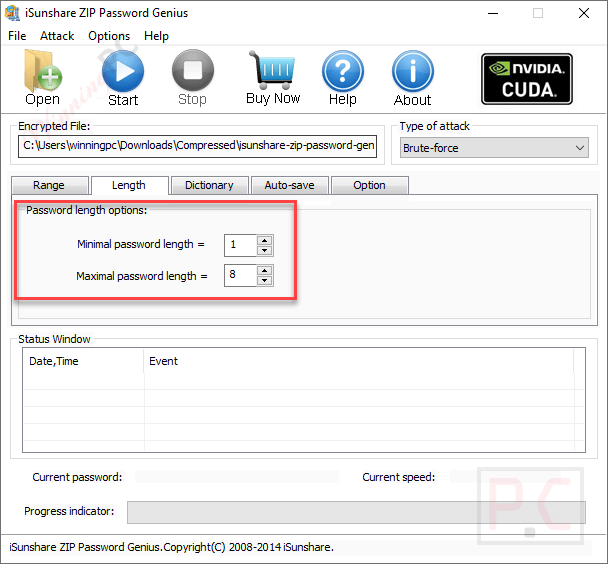Click the 'Maximal password length =' label
Image resolution: width=608 pixels, height=564 pixels.
coord(142,276)
